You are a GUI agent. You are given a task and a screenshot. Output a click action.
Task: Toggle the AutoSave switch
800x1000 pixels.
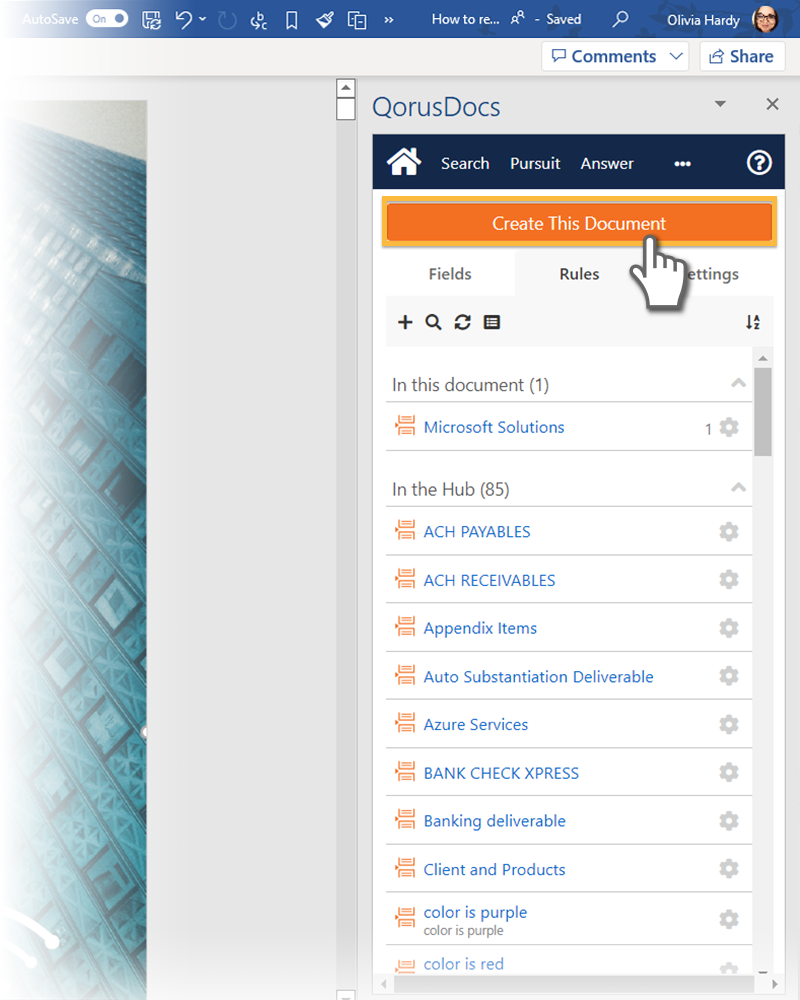107,19
